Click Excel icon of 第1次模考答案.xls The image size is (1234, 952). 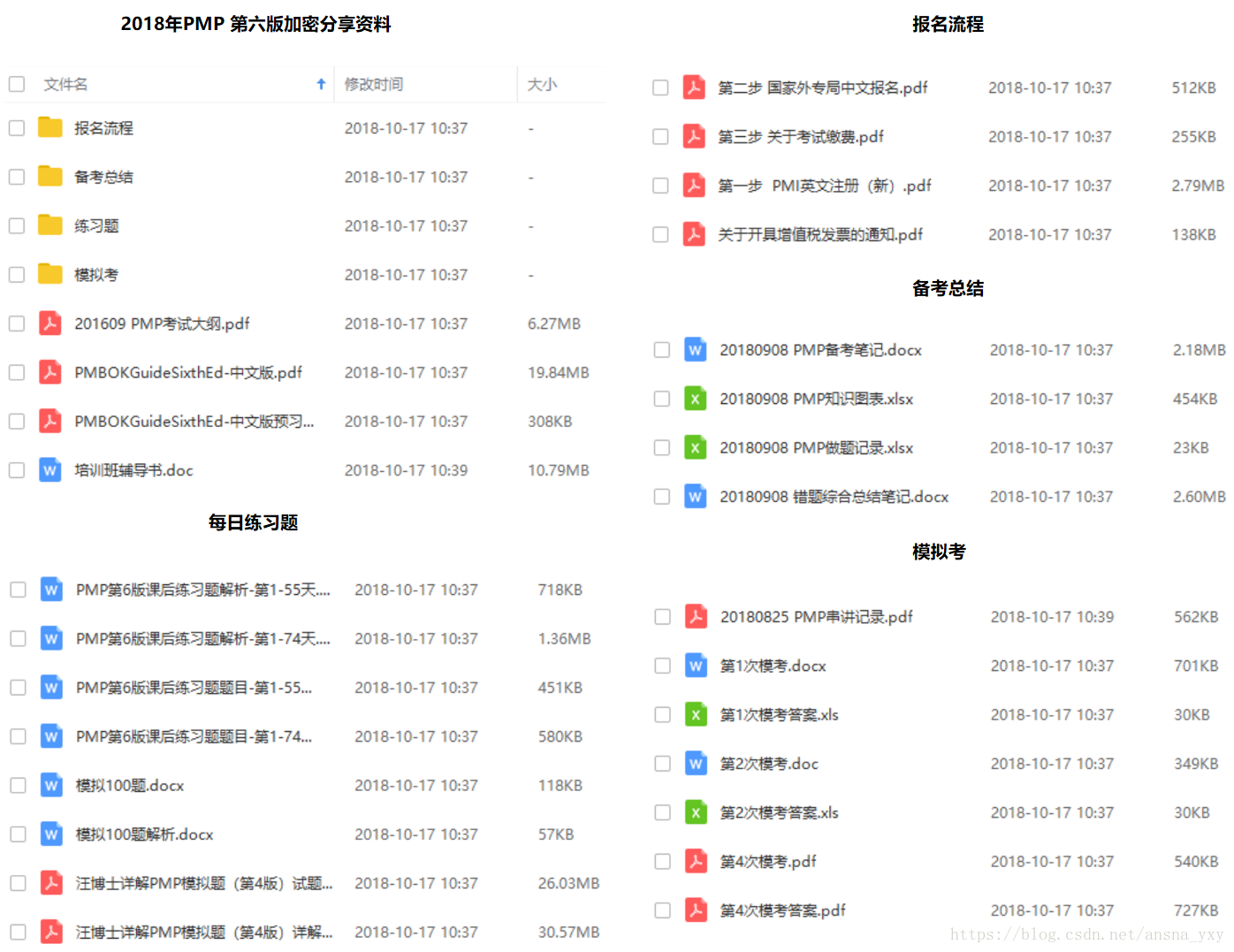point(697,714)
